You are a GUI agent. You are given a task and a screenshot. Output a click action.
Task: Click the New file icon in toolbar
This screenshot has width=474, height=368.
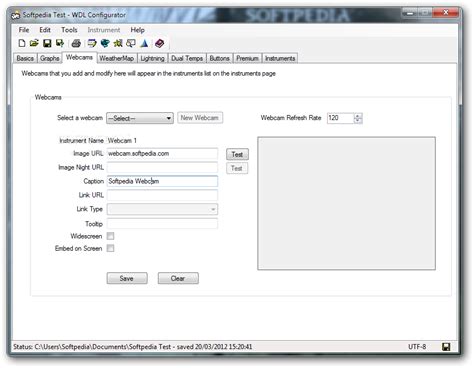tap(22, 43)
